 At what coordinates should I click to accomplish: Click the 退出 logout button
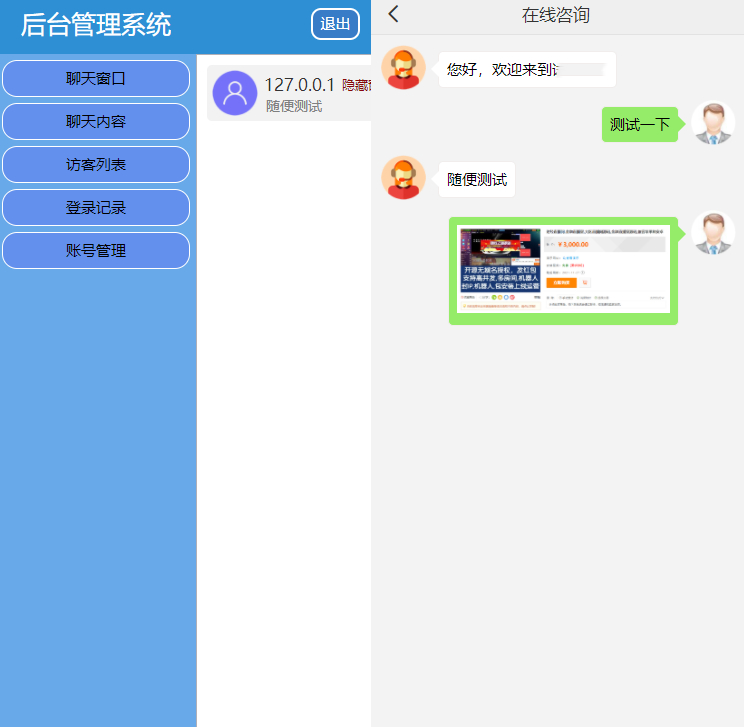(x=335, y=24)
